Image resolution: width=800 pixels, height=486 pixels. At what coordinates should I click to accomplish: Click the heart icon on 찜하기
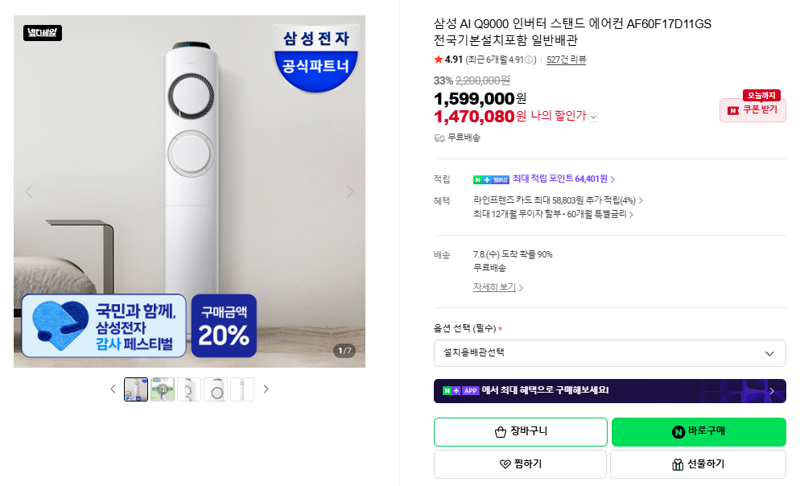(x=505, y=464)
